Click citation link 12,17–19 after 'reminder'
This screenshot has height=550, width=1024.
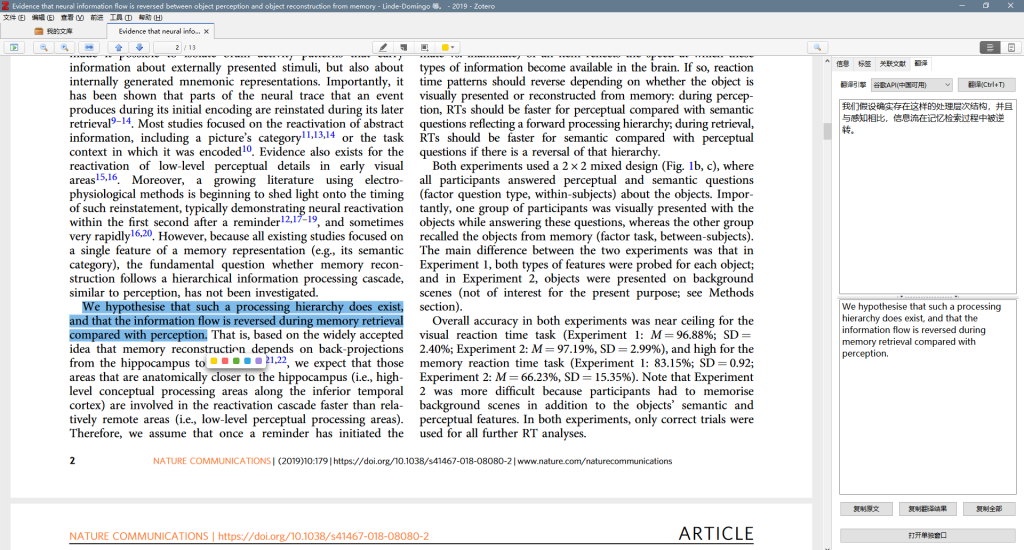point(299,219)
